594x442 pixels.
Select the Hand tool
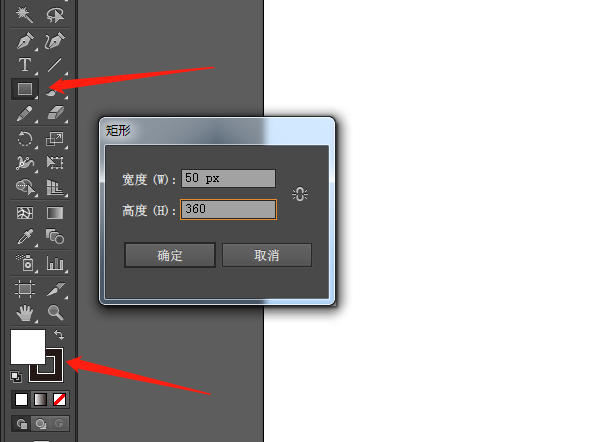tap(25, 313)
